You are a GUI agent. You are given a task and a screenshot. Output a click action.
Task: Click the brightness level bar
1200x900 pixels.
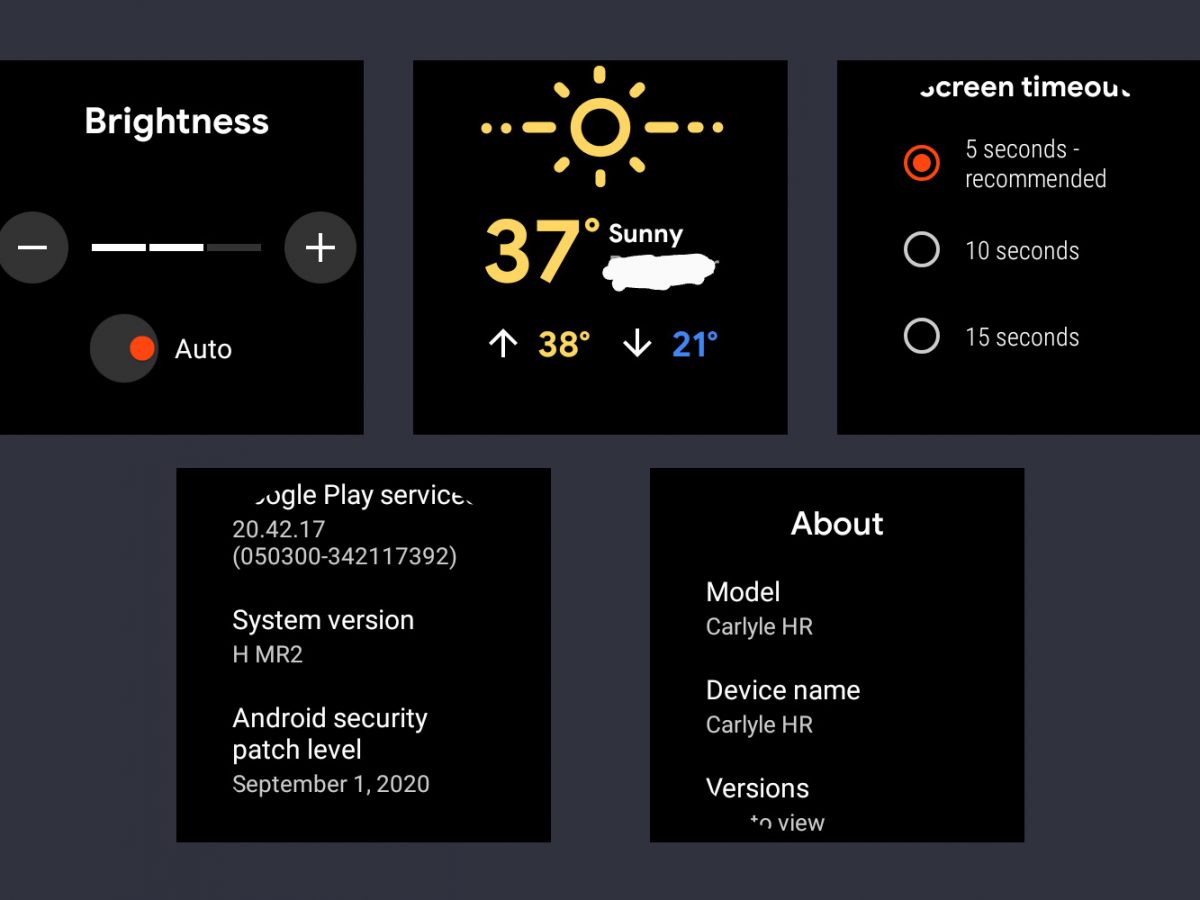pos(176,247)
